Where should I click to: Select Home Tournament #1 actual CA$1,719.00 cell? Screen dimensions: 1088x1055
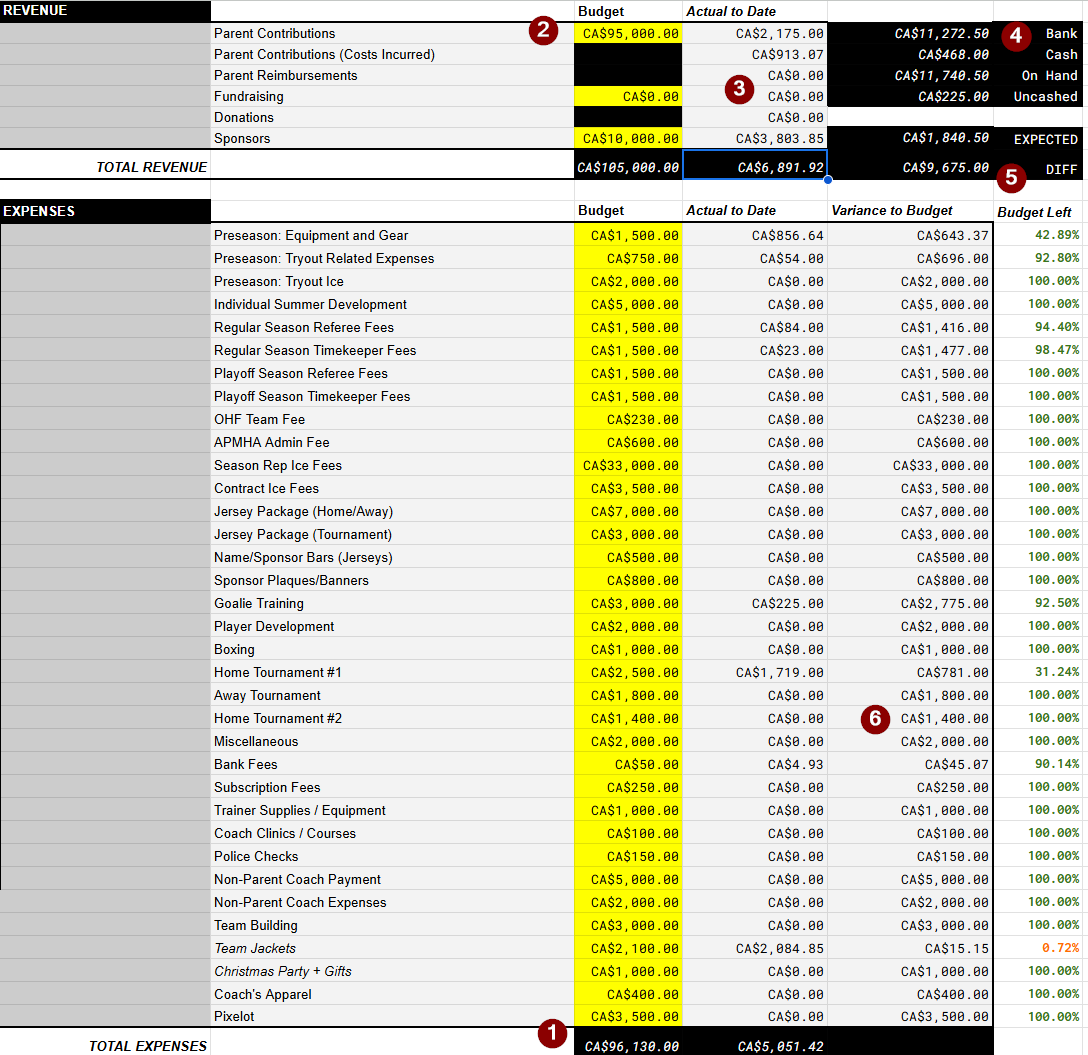755,672
